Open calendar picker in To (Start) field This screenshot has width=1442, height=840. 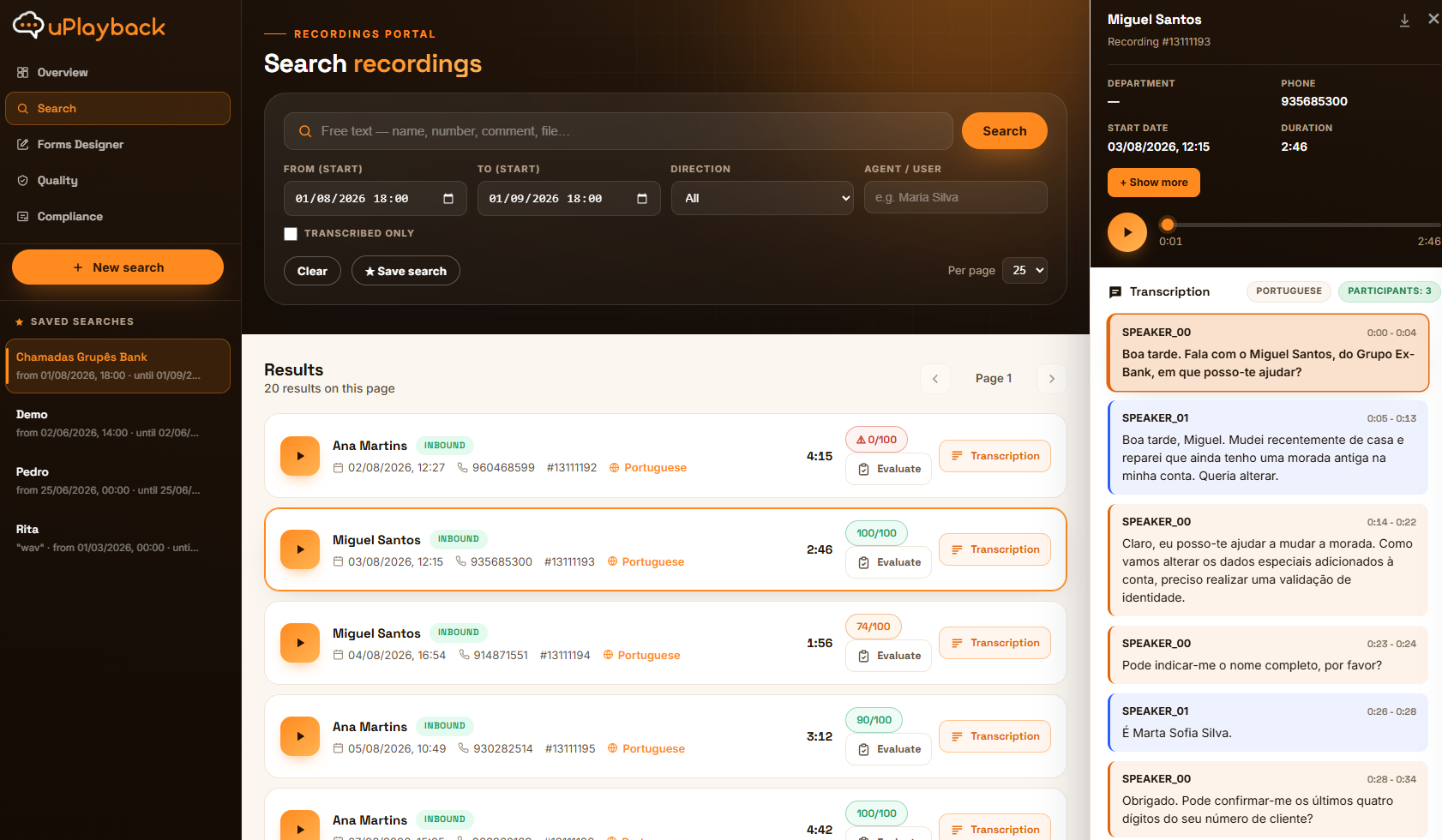[x=642, y=199]
